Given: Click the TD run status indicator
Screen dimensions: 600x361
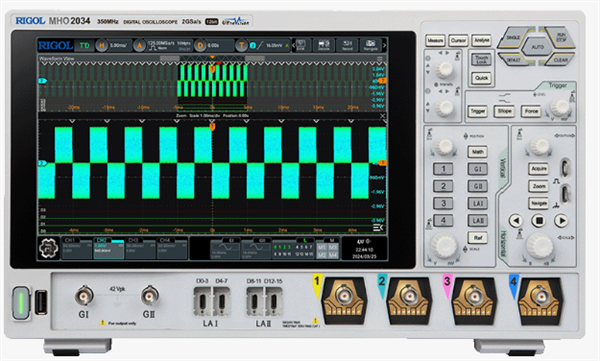Looking at the screenshot, I should point(84,46).
